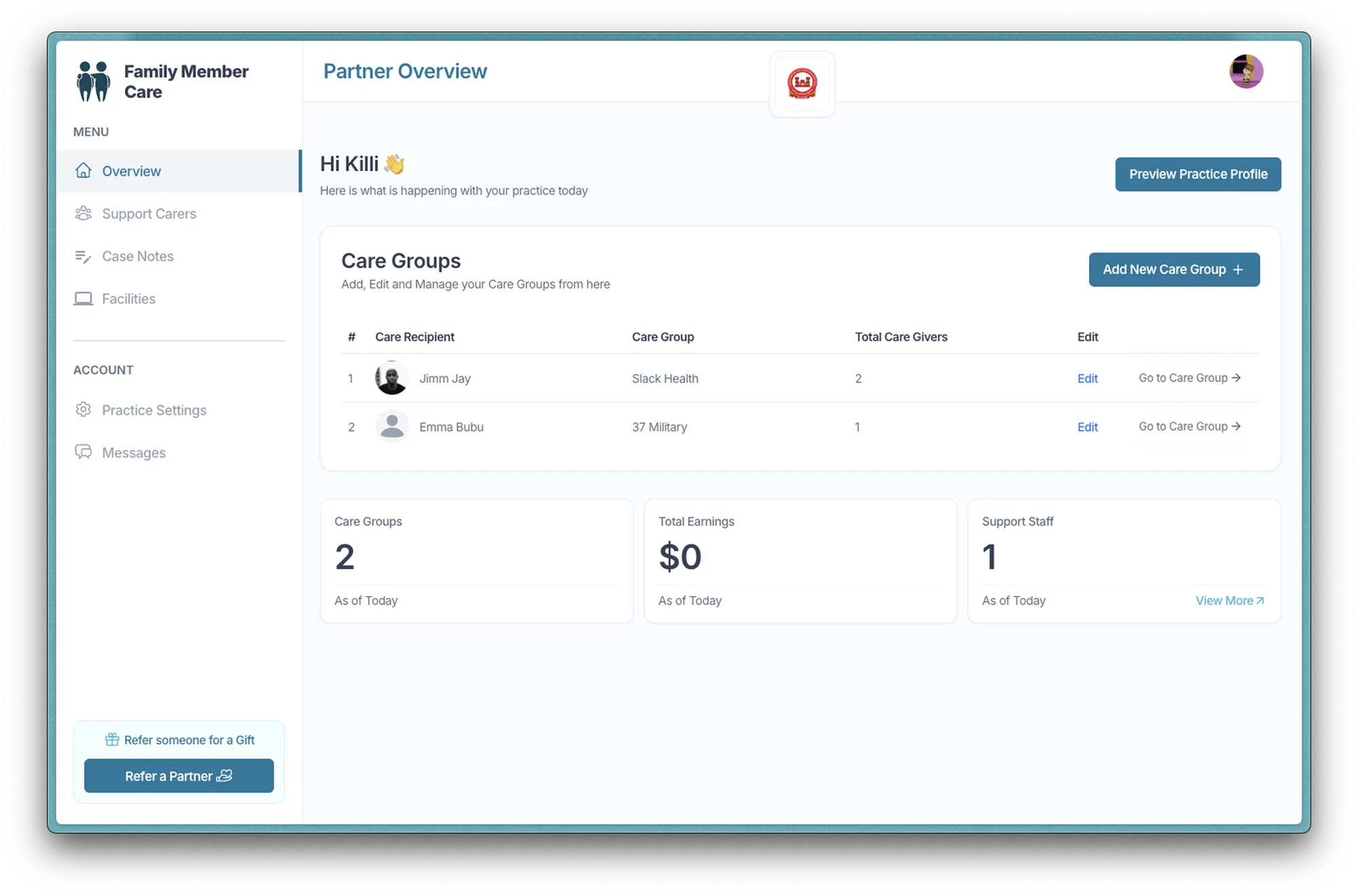Image resolution: width=1358 pixels, height=896 pixels.
Task: Click the arrow next to Emma Bubu's Go to Care Group
Action: (x=1236, y=426)
